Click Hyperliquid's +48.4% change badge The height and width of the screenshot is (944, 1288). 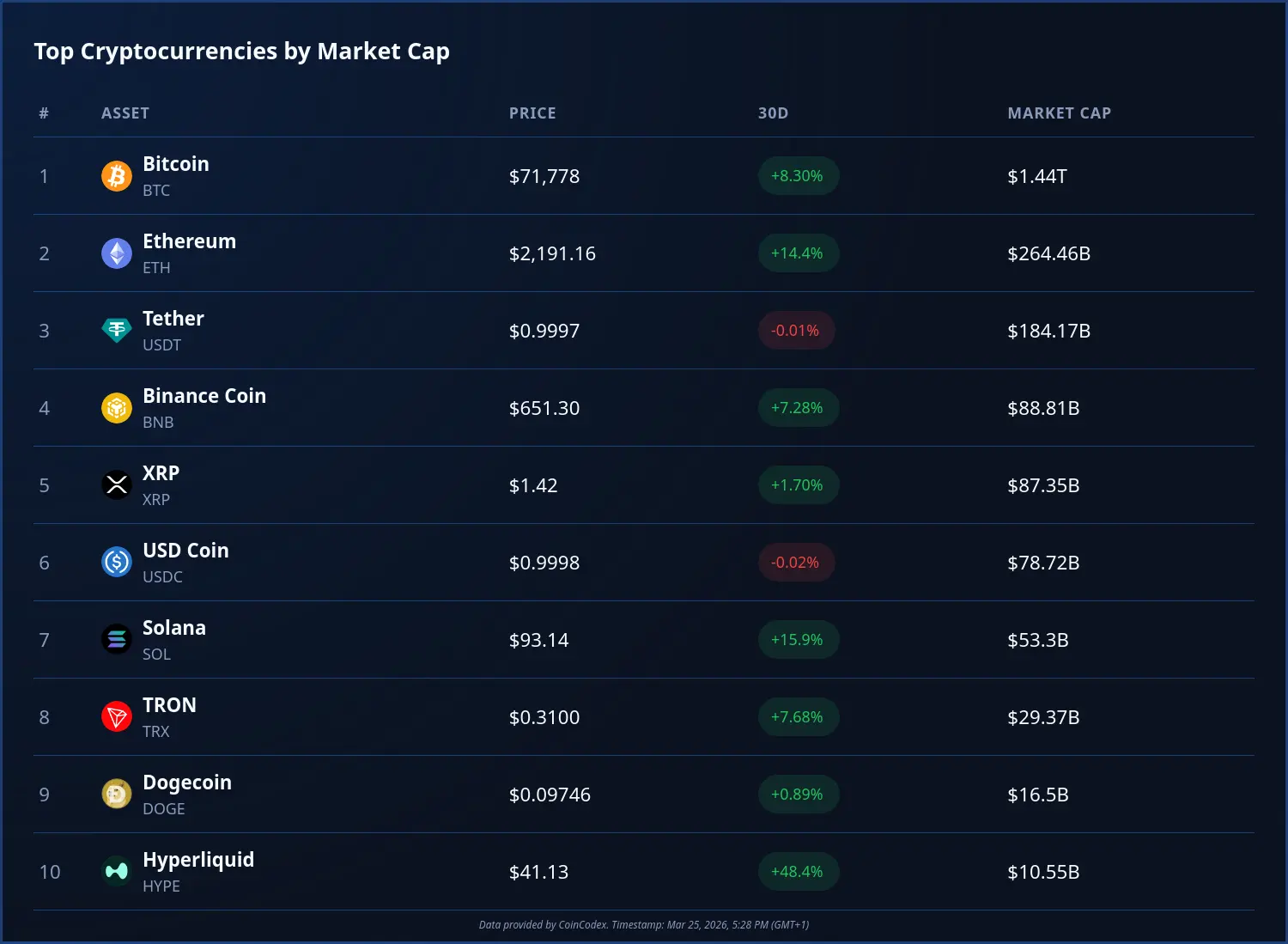pos(798,872)
